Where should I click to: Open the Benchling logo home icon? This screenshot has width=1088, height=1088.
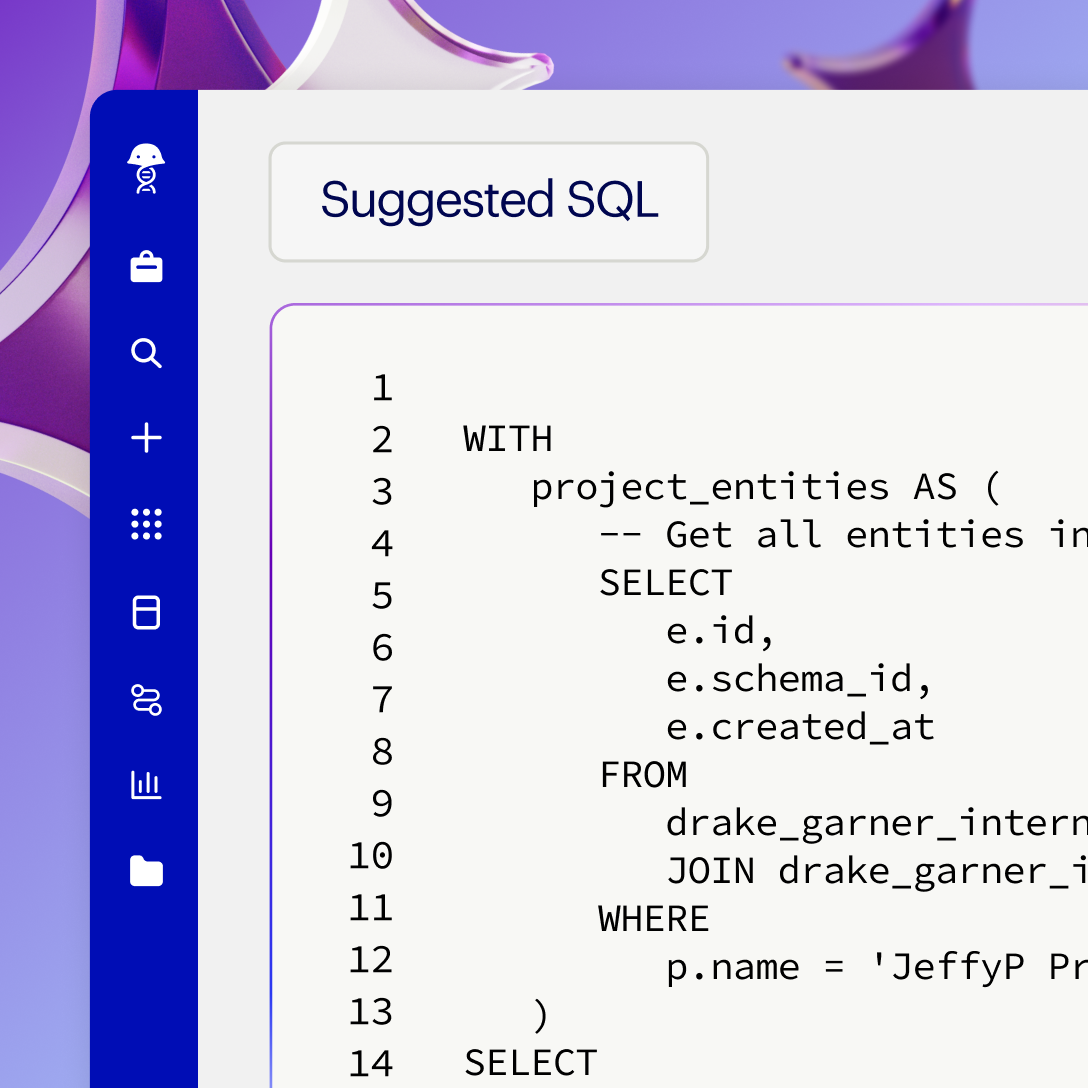(x=146, y=169)
